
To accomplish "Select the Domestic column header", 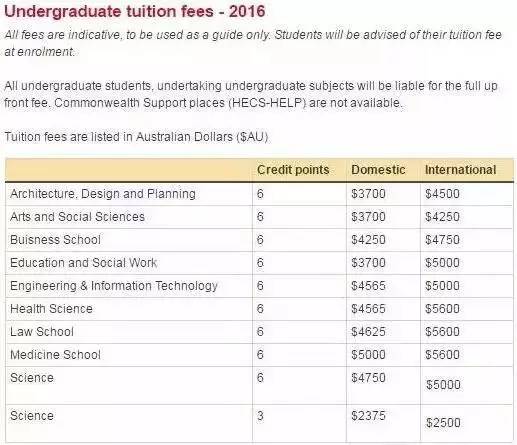I will (378, 170).
